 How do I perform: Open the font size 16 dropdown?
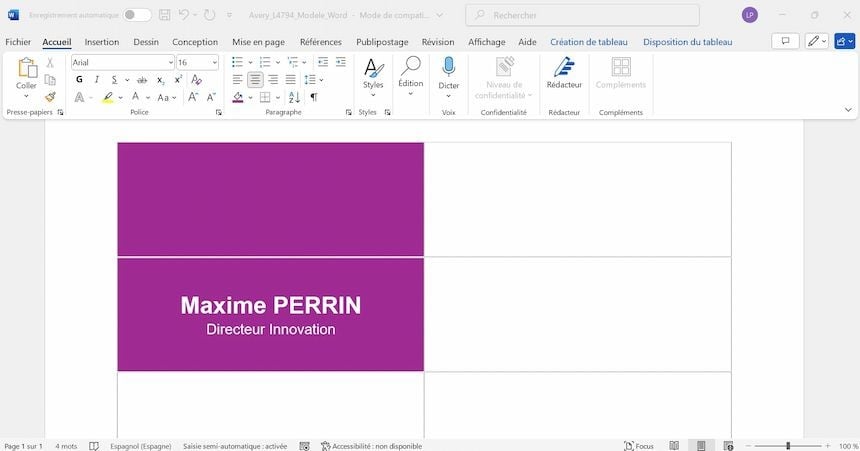point(214,63)
